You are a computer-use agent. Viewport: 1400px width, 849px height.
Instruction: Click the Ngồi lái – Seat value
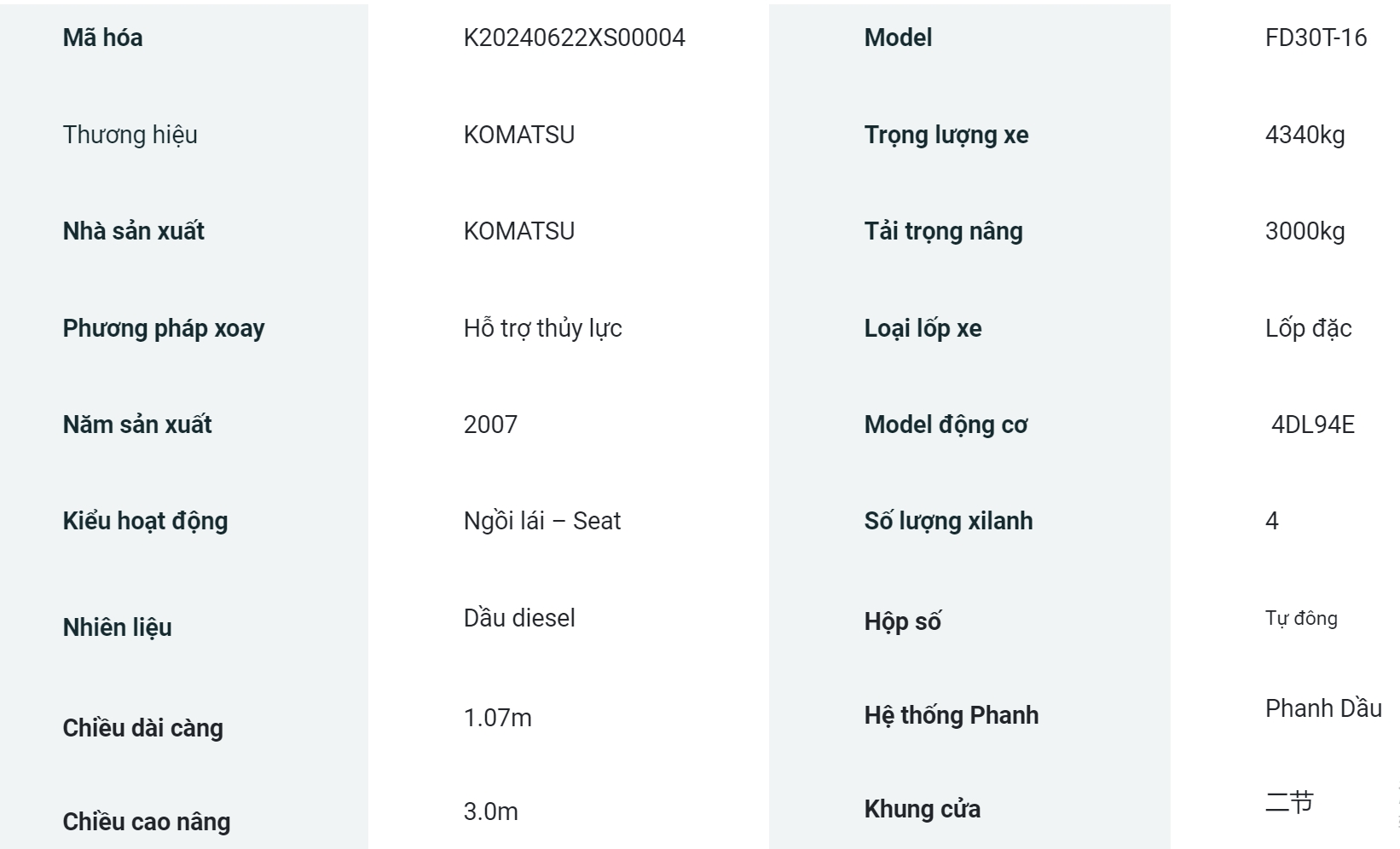click(x=541, y=521)
